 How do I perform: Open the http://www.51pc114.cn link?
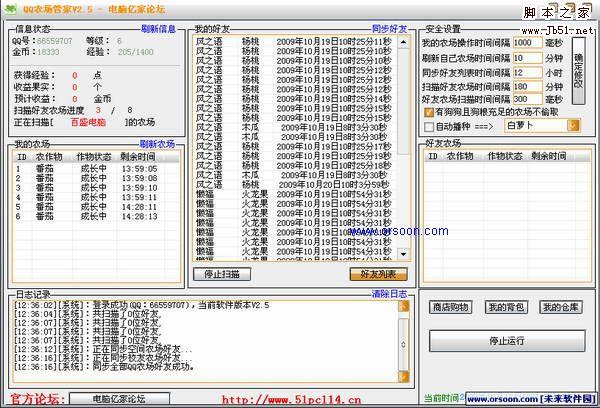291,400
